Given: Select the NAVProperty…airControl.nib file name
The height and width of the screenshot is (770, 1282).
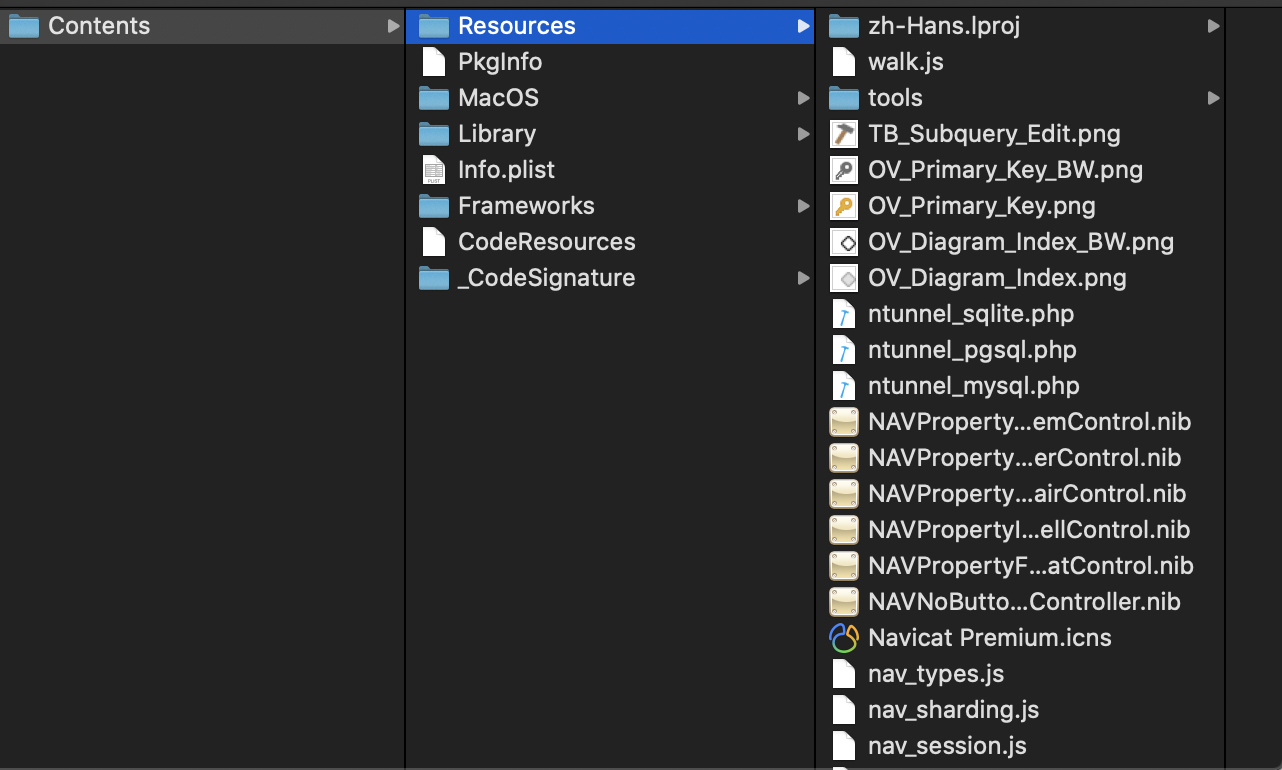Looking at the screenshot, I should pyautogui.click(x=1027, y=494).
